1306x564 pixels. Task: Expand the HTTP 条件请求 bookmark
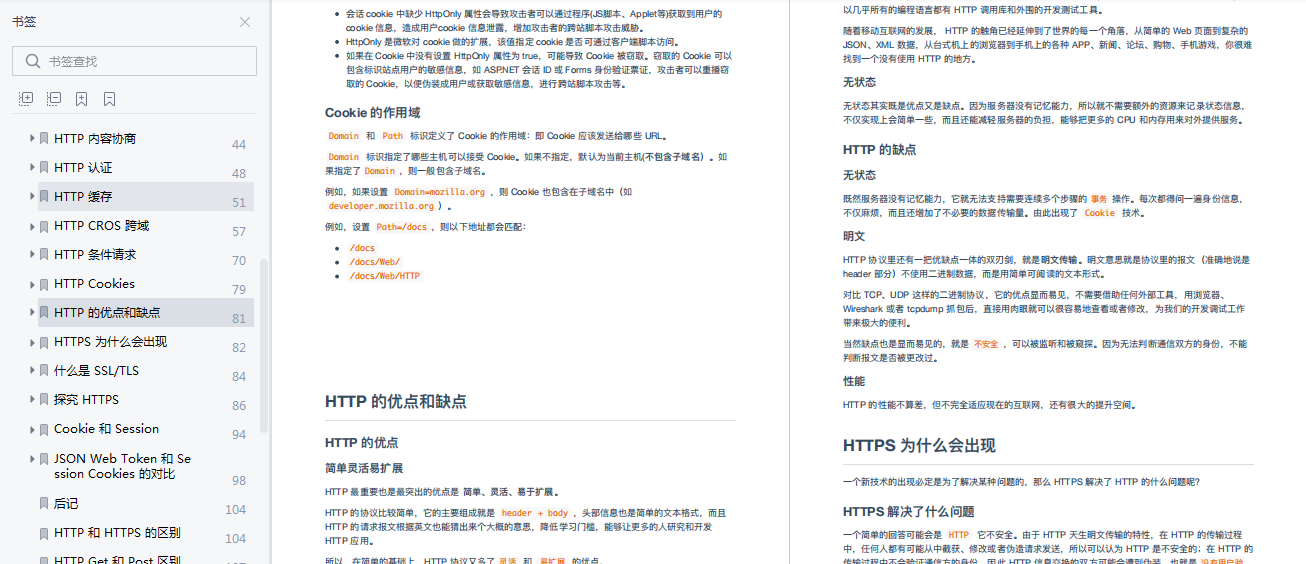(x=32, y=254)
